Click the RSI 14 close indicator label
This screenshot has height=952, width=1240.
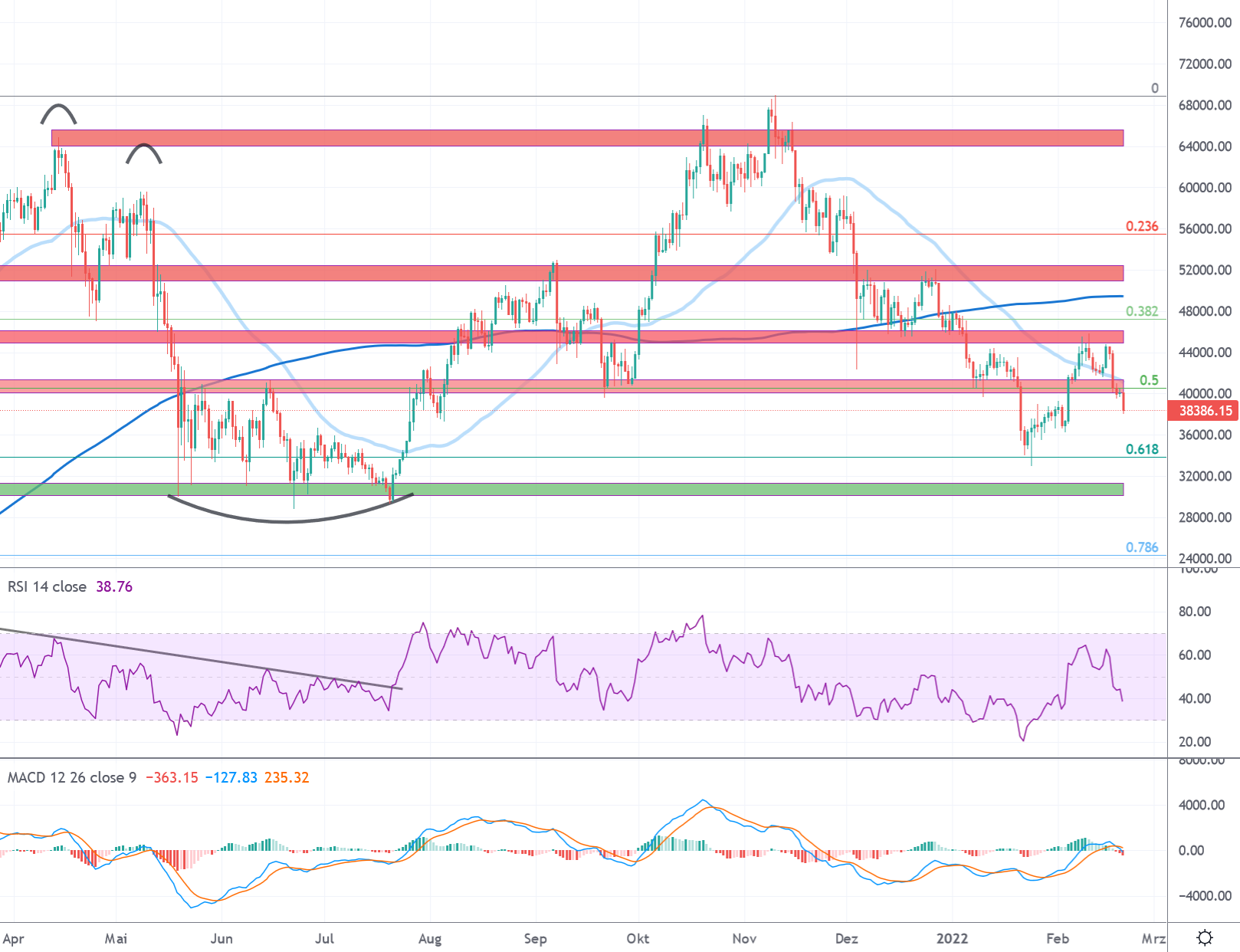coord(47,586)
